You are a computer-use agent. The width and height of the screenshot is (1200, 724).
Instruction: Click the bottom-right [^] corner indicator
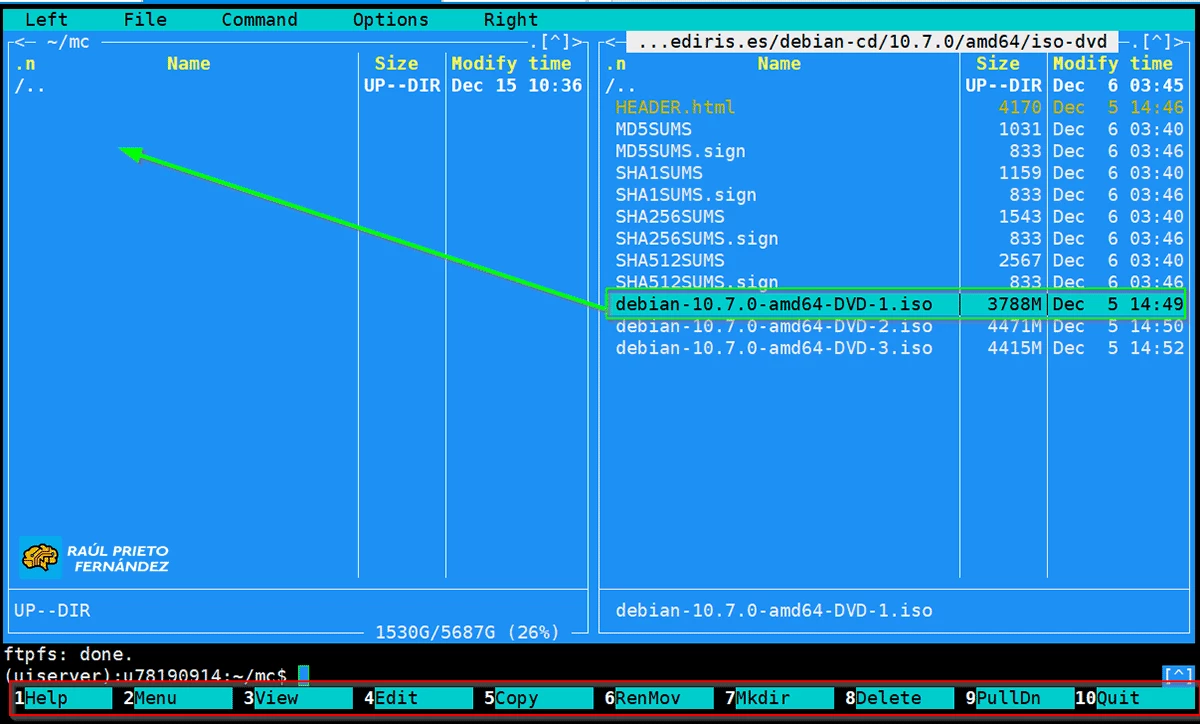[x=1177, y=675]
